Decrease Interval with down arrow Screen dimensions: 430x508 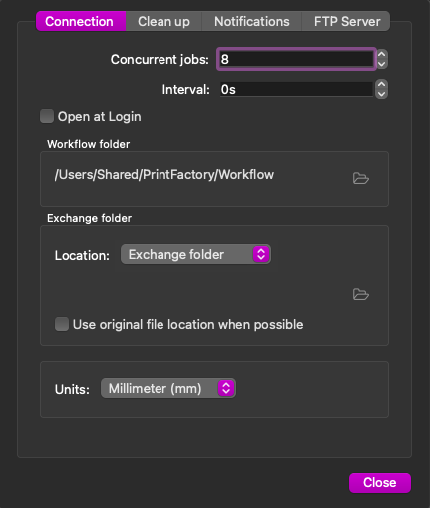click(x=382, y=94)
